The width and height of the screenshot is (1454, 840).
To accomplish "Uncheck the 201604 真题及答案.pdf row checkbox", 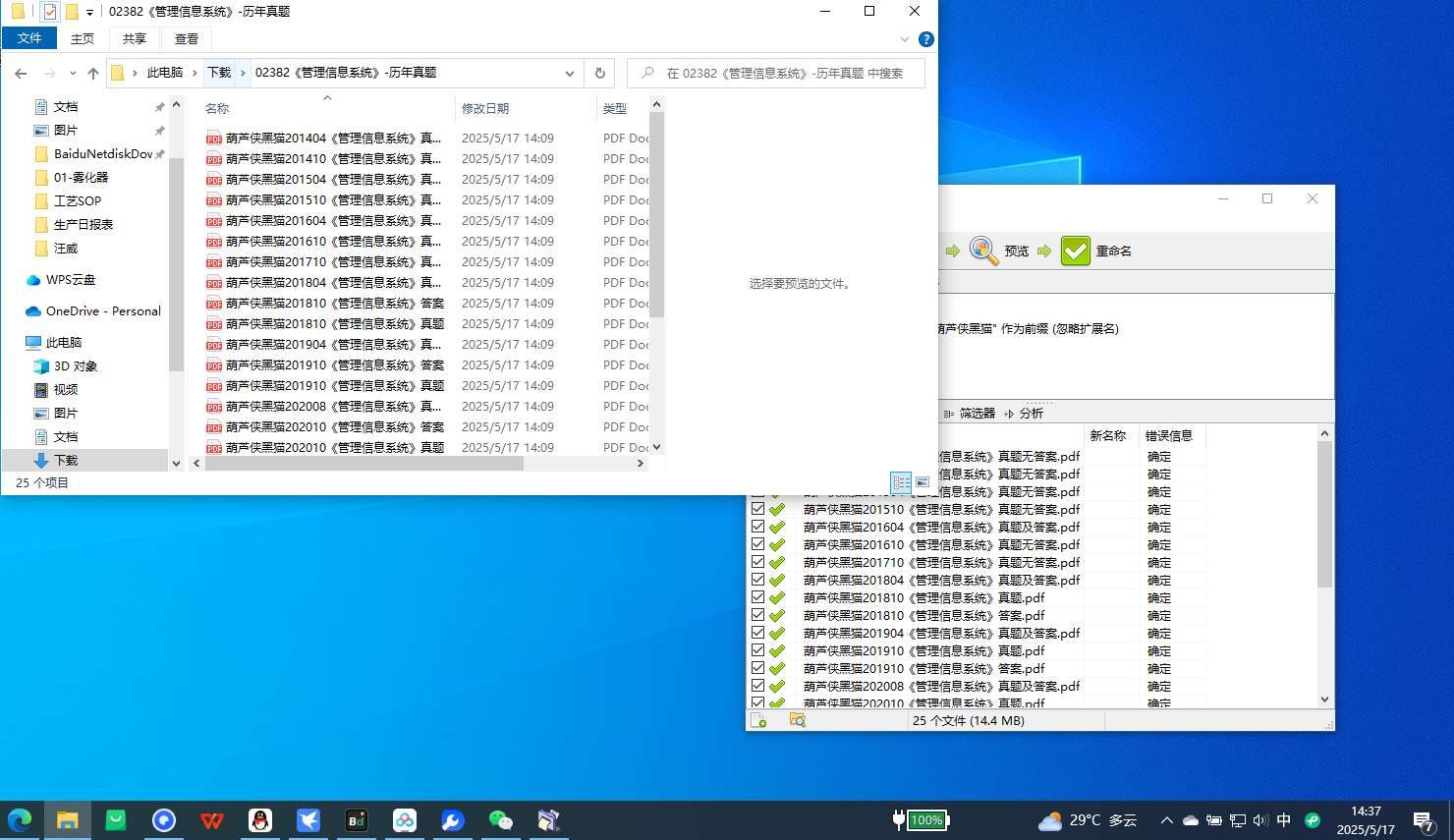I will (x=757, y=527).
